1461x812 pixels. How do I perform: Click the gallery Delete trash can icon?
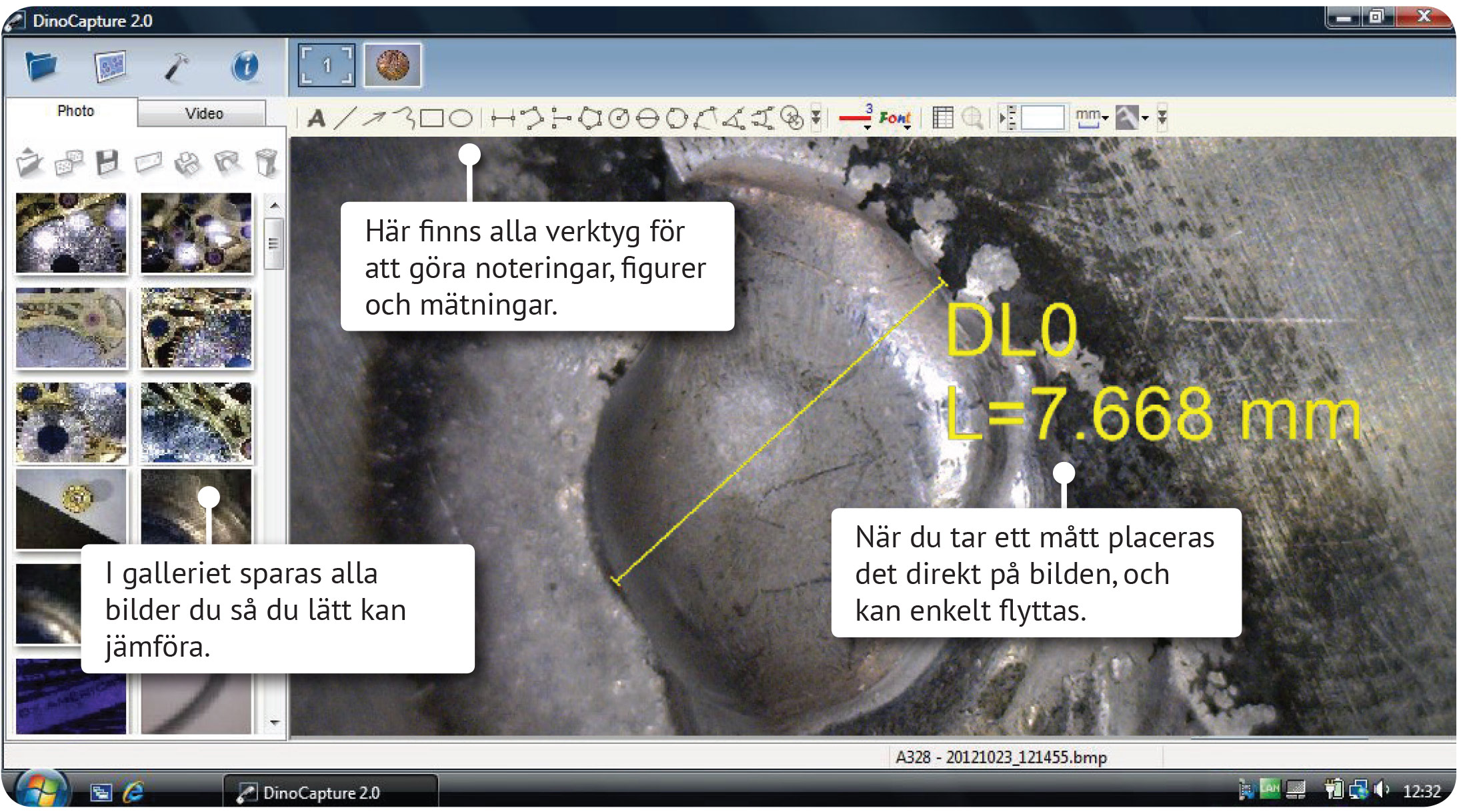[x=266, y=162]
